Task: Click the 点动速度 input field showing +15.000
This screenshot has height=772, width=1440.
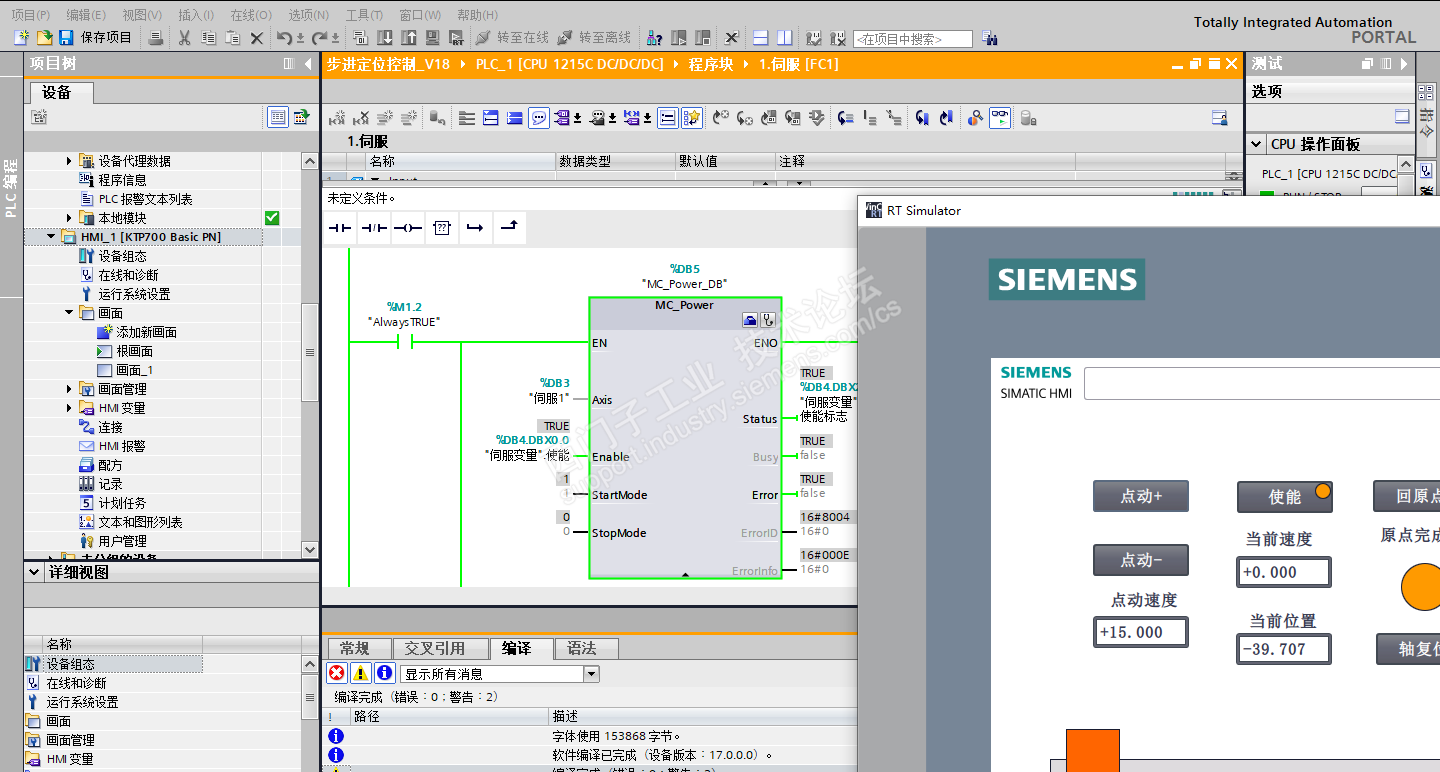Action: click(x=1141, y=632)
